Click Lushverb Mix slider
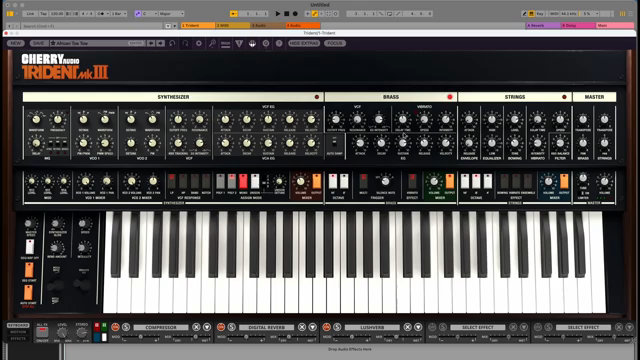640x360 pixels. (403, 337)
